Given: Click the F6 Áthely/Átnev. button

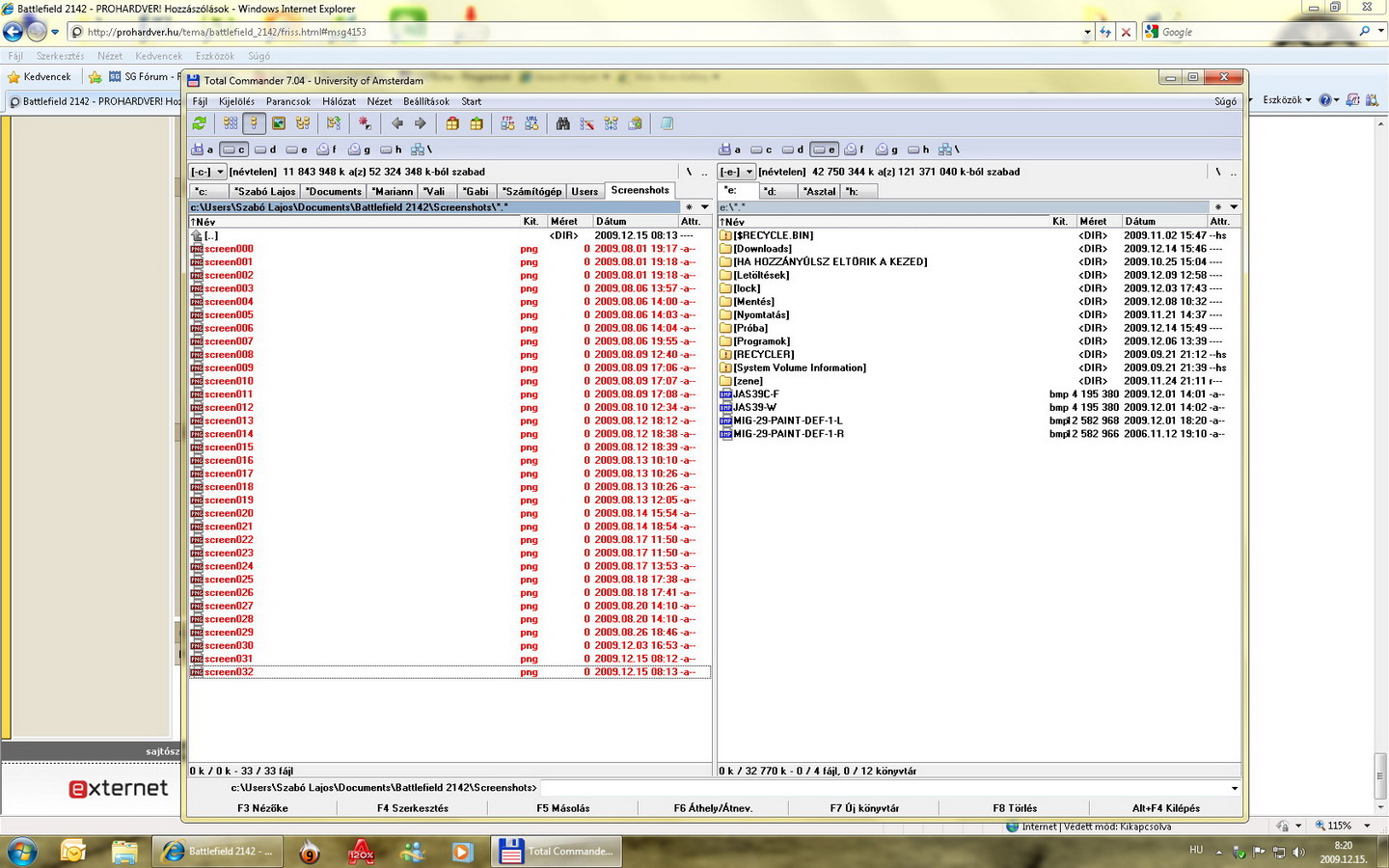Looking at the screenshot, I should tap(713, 808).
